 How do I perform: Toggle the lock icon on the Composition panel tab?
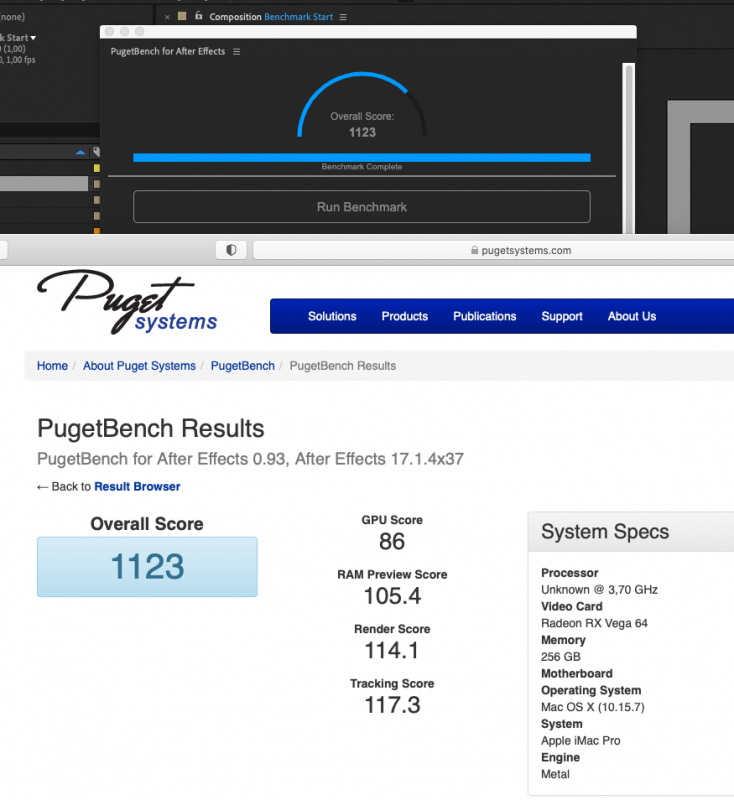click(x=198, y=16)
